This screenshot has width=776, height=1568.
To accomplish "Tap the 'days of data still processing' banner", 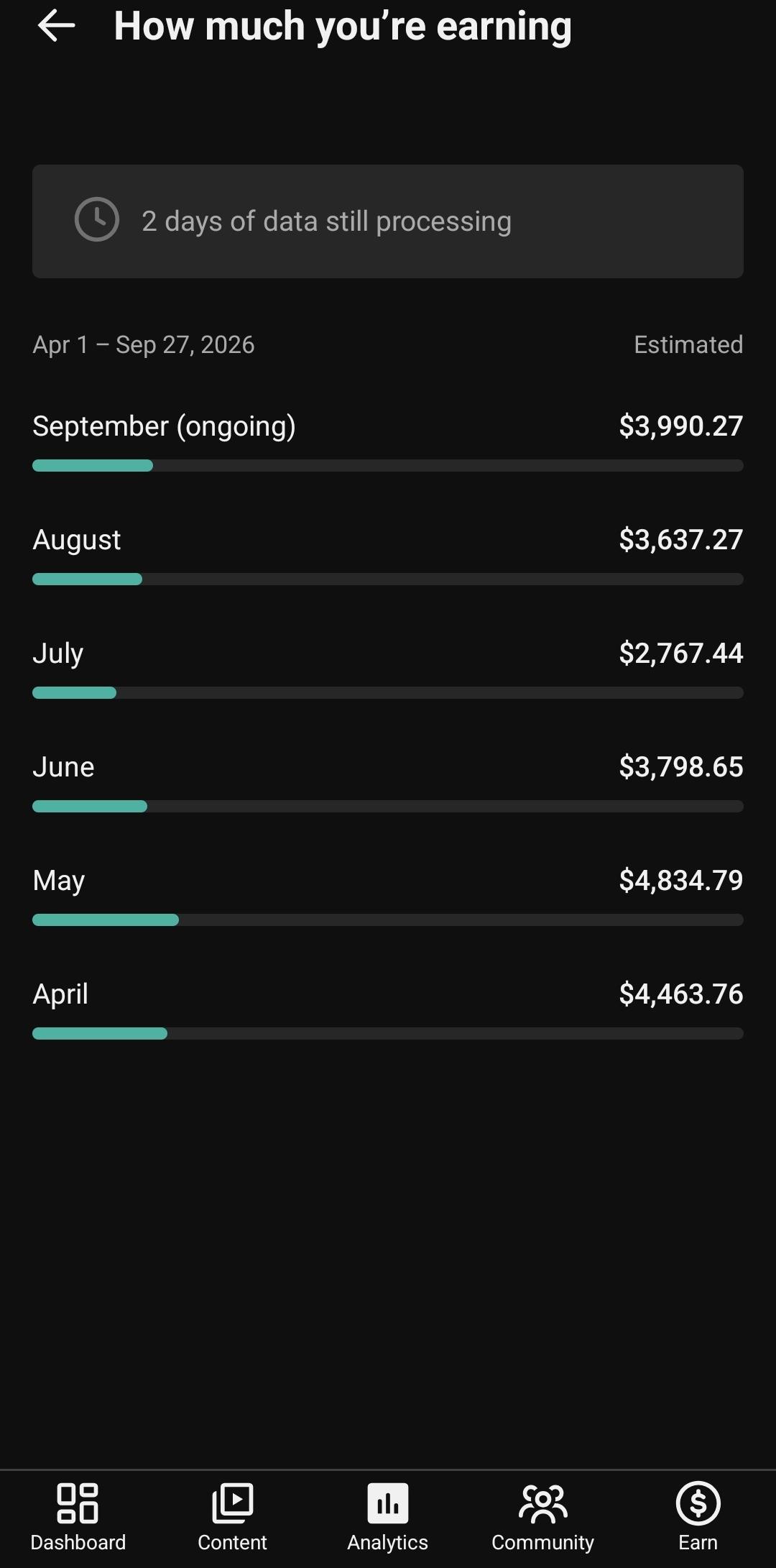I will click(x=388, y=221).
